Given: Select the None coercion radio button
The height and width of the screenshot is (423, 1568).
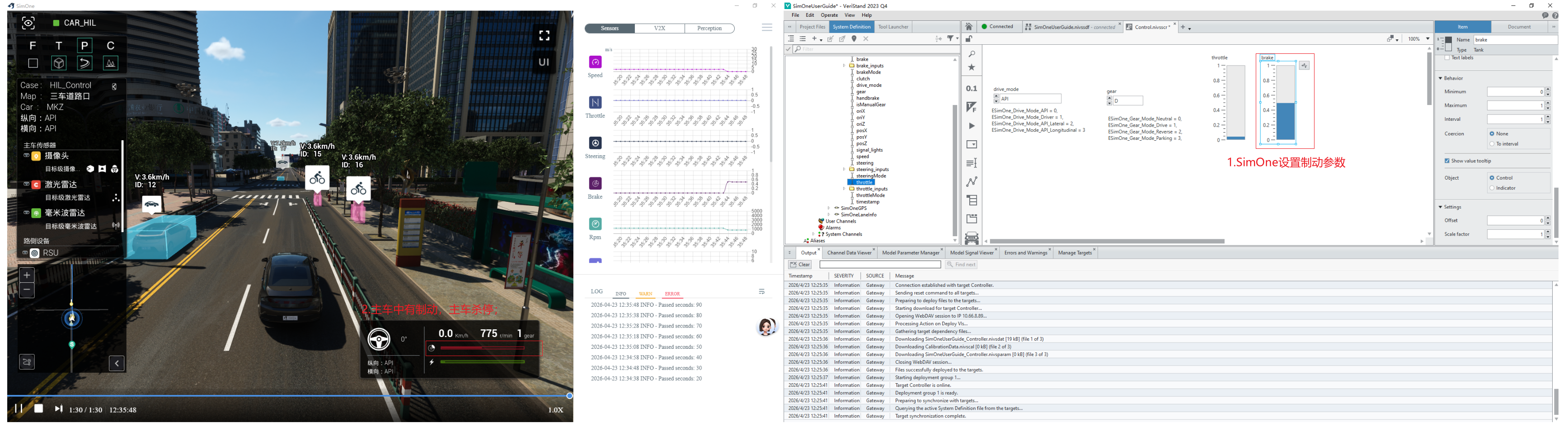Looking at the screenshot, I should point(1492,134).
